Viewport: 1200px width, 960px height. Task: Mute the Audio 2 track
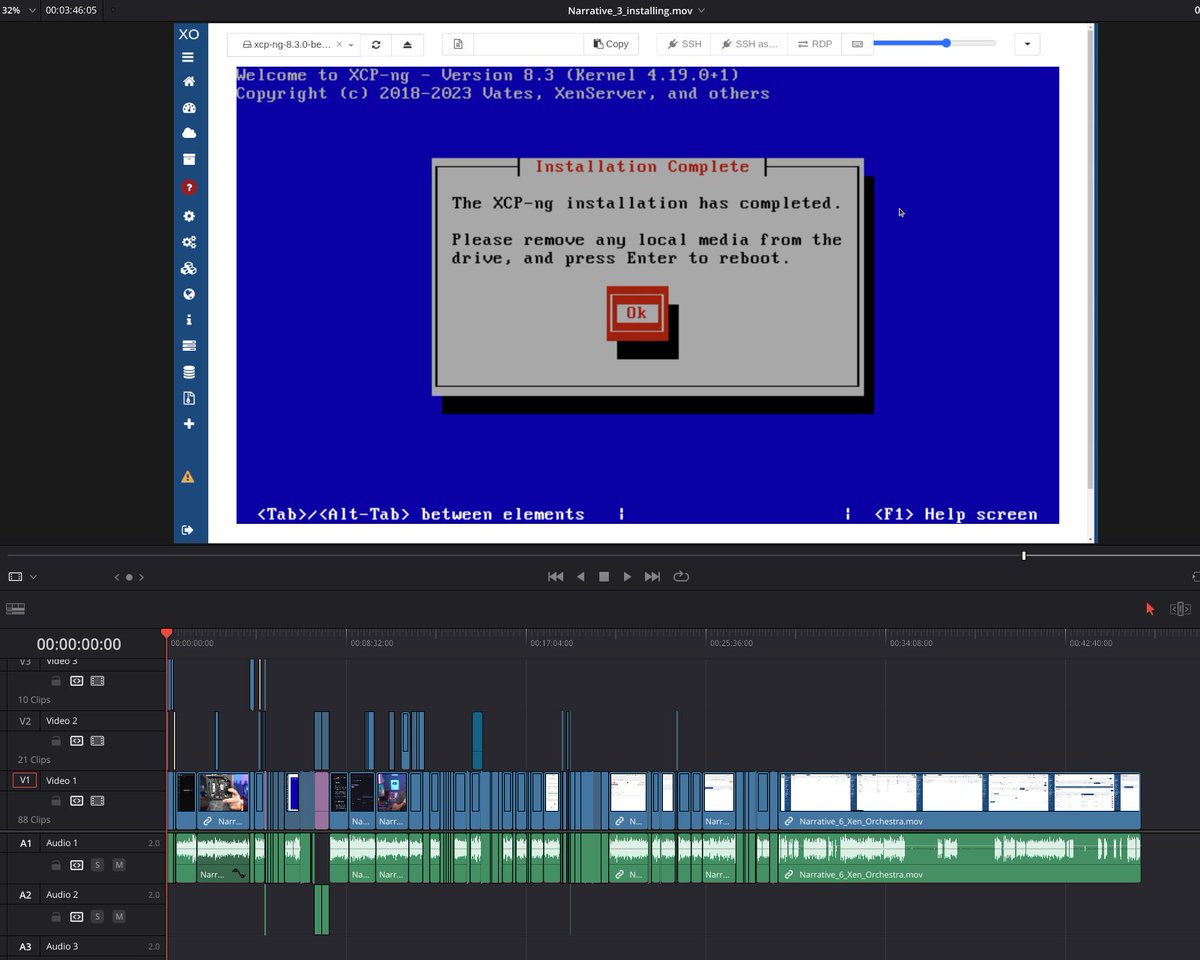(119, 917)
